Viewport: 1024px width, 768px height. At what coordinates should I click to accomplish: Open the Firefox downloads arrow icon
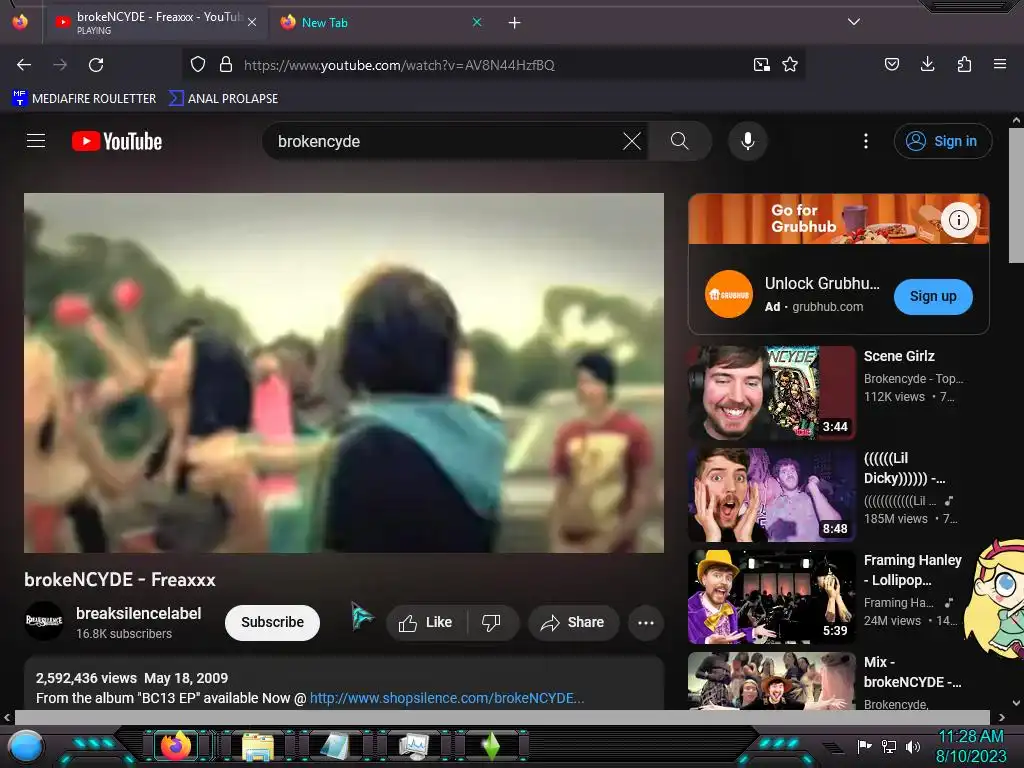point(927,64)
